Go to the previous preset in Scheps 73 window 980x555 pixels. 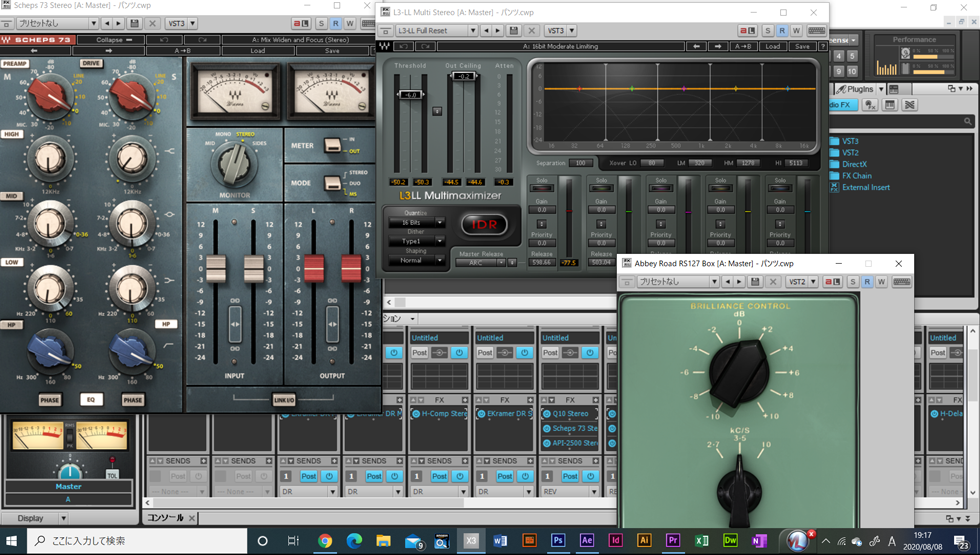(x=106, y=23)
